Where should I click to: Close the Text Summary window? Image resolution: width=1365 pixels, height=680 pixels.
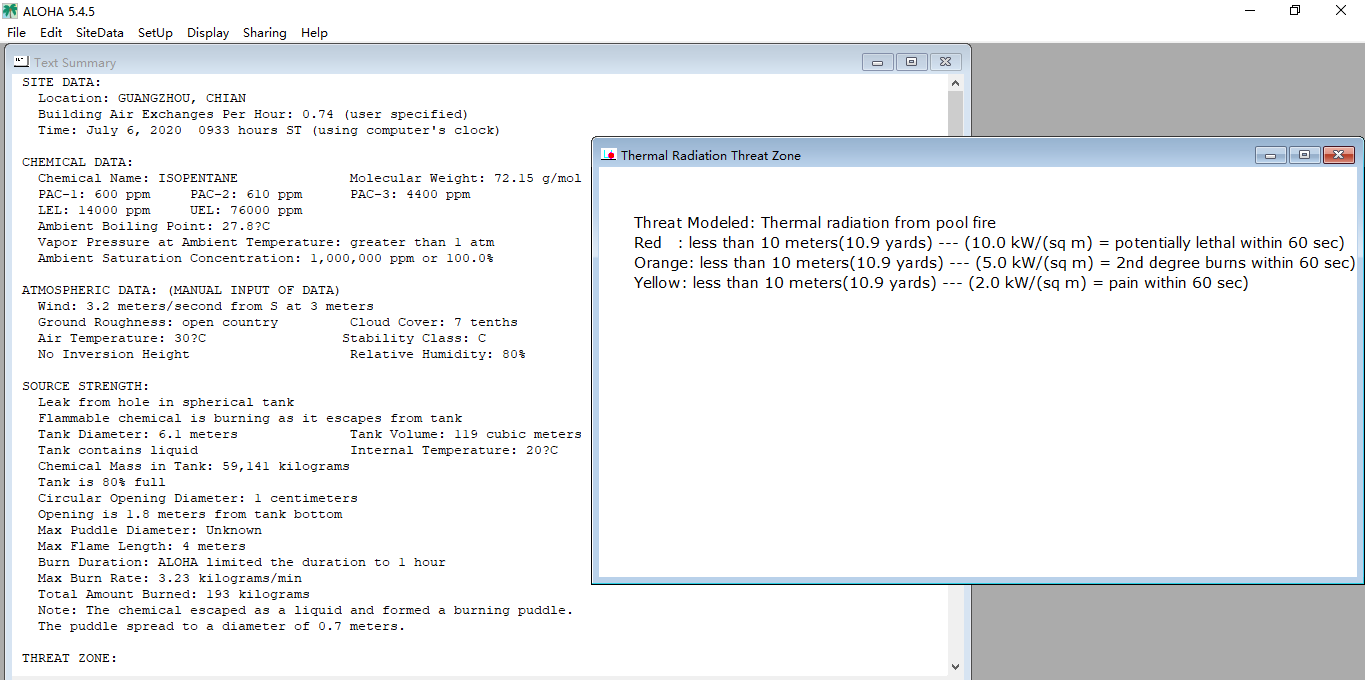click(946, 62)
